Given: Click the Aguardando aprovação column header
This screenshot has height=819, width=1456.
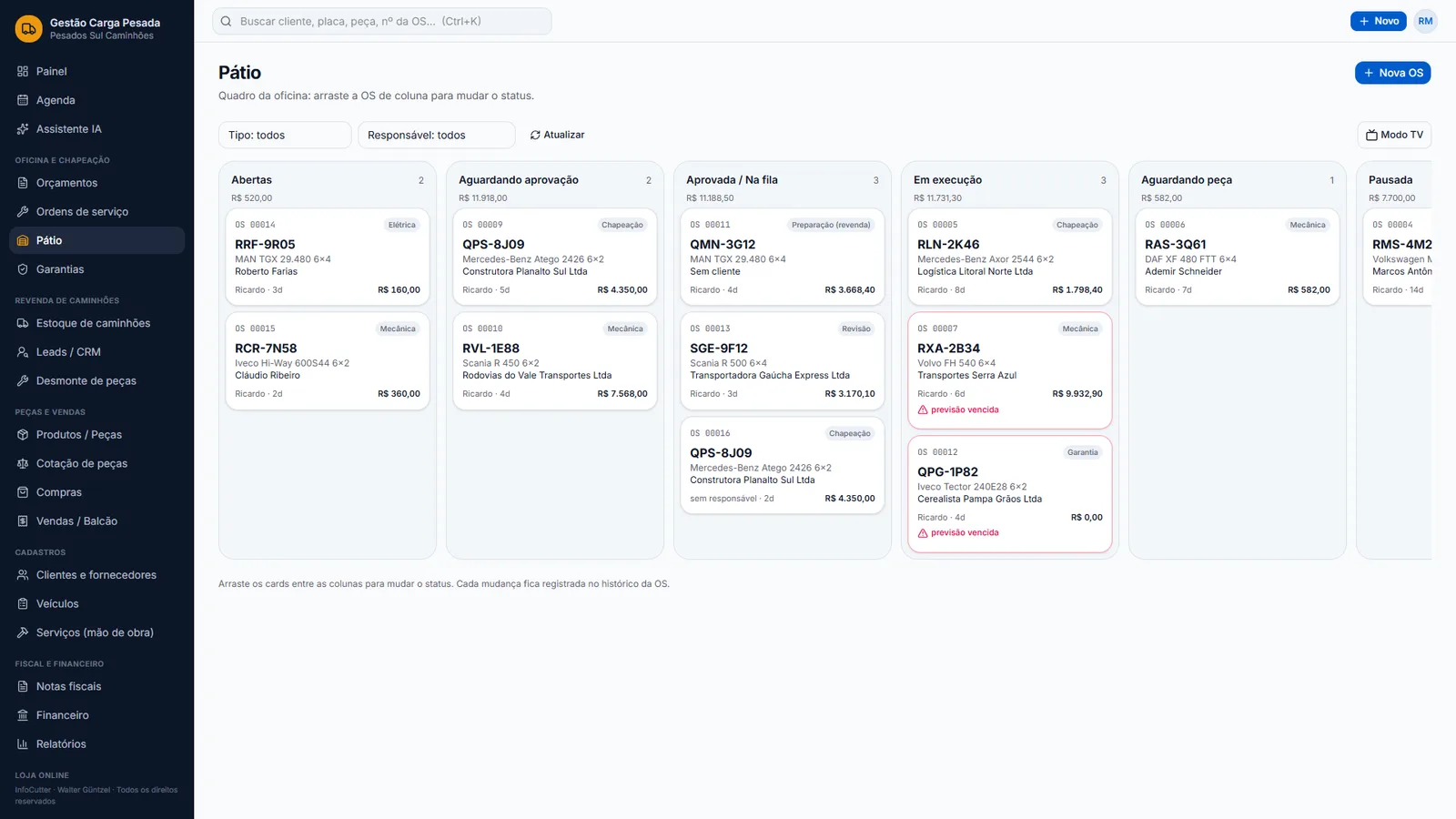Looking at the screenshot, I should click(519, 180).
